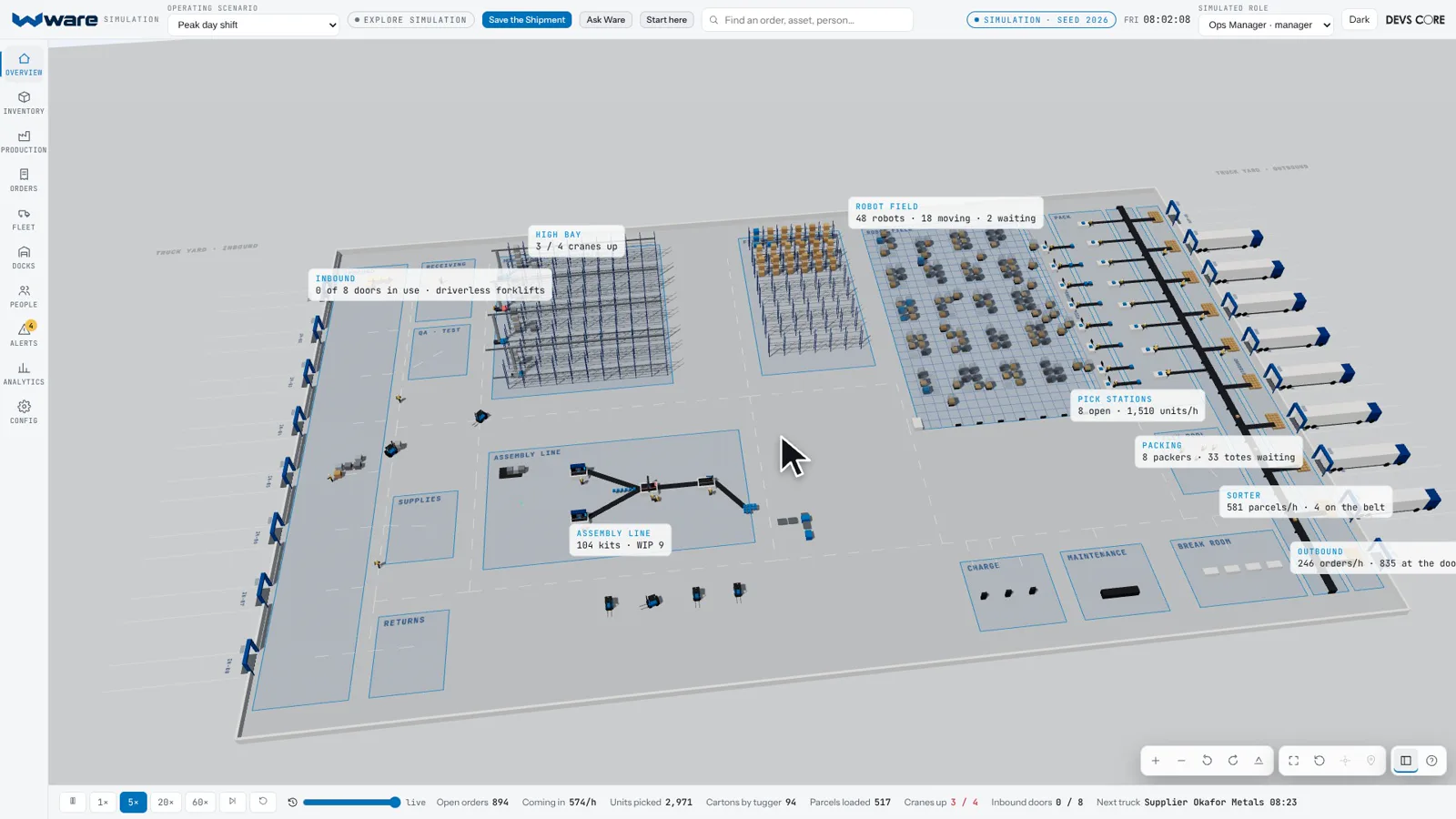
Task: Zoom in the 3D view with plus icon
Action: click(1156, 761)
